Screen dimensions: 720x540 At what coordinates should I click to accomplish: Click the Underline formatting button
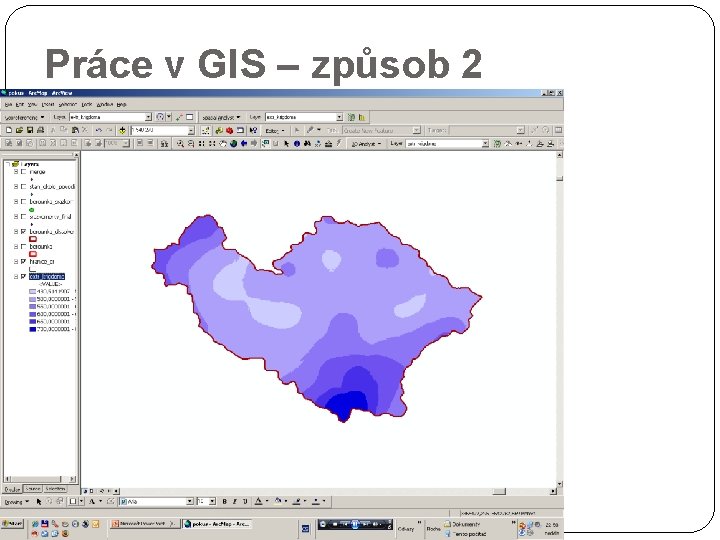[x=245, y=501]
